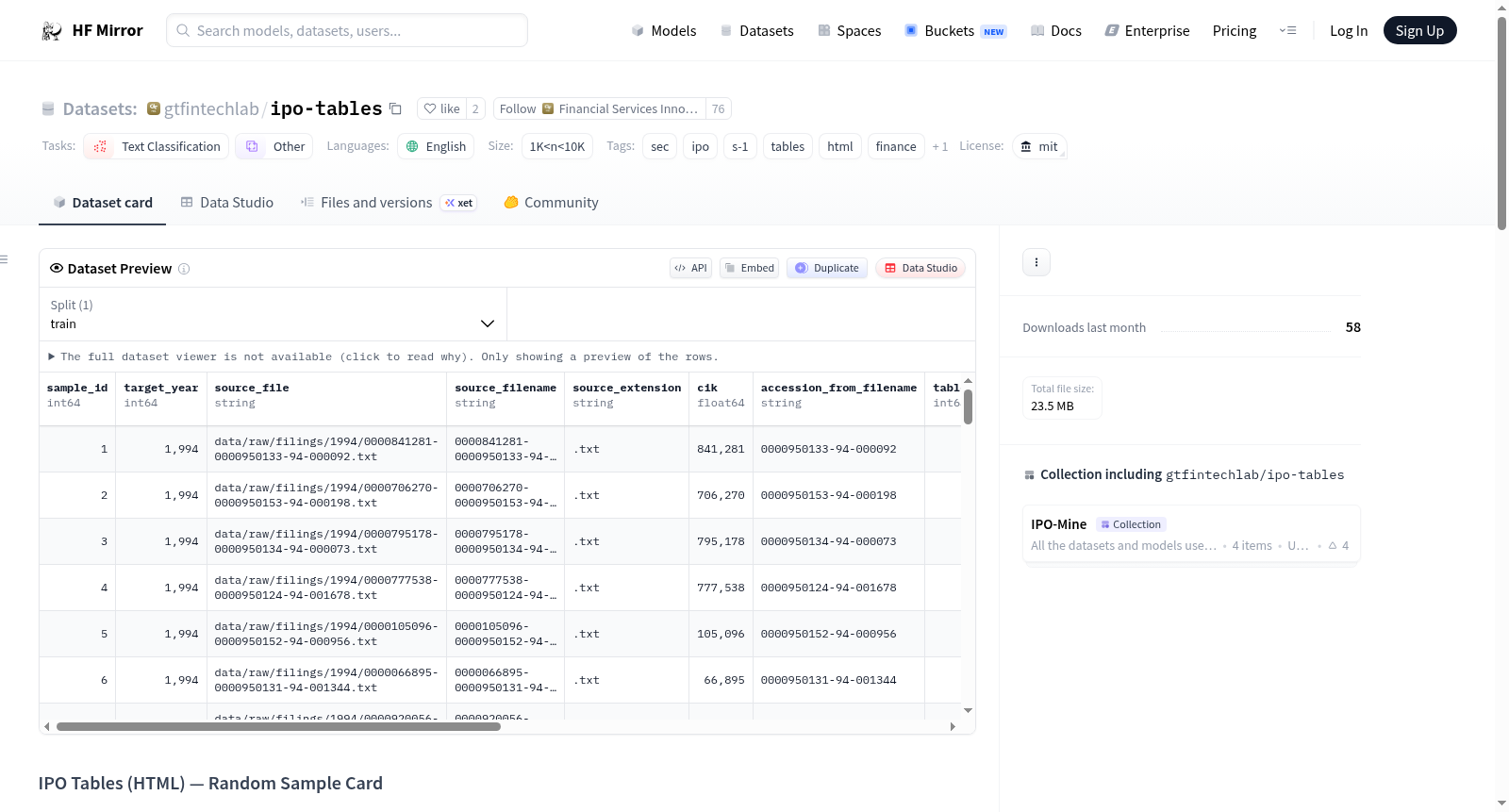Select the 1K<n<10K size tag
The image size is (1509, 812).
coord(556,146)
